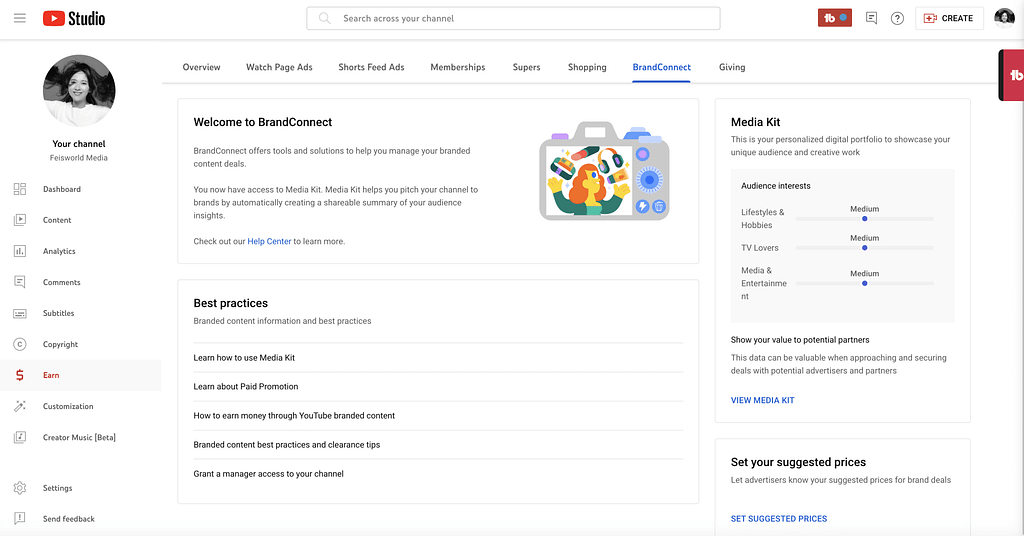Click the YouTube Studio logo
The image size is (1024, 536).
tap(74, 18)
